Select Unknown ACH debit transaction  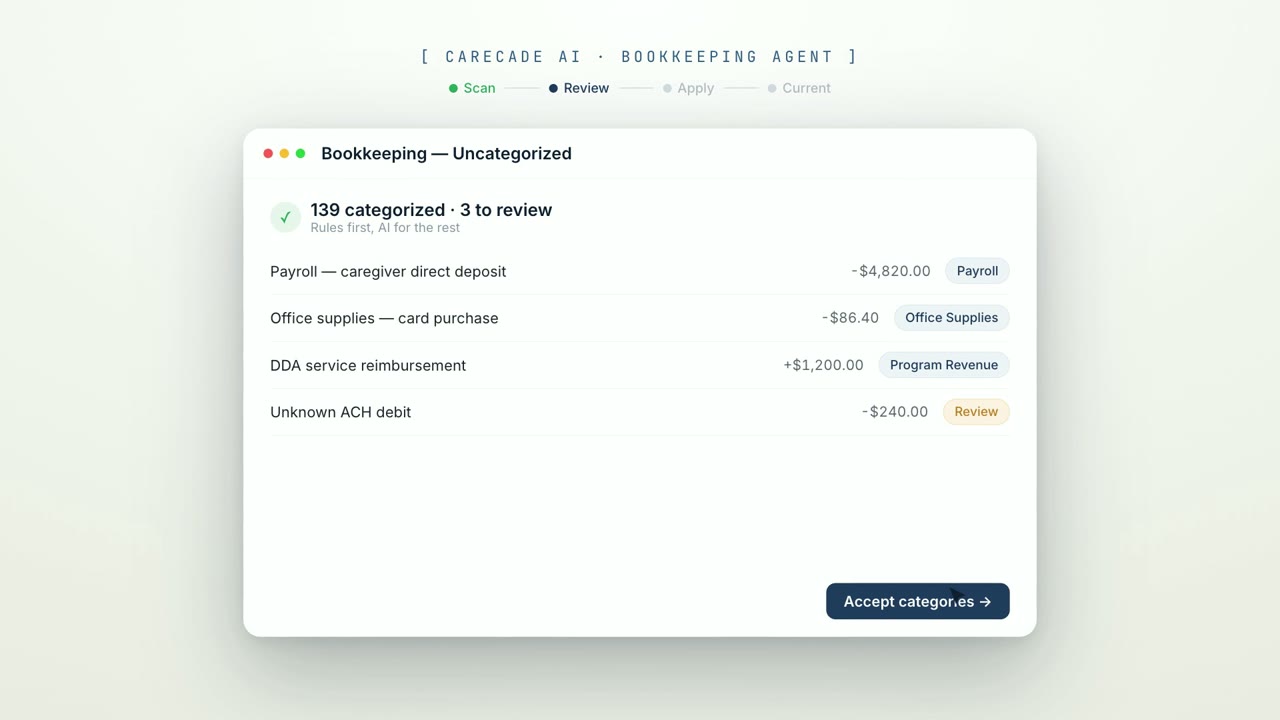(640, 412)
